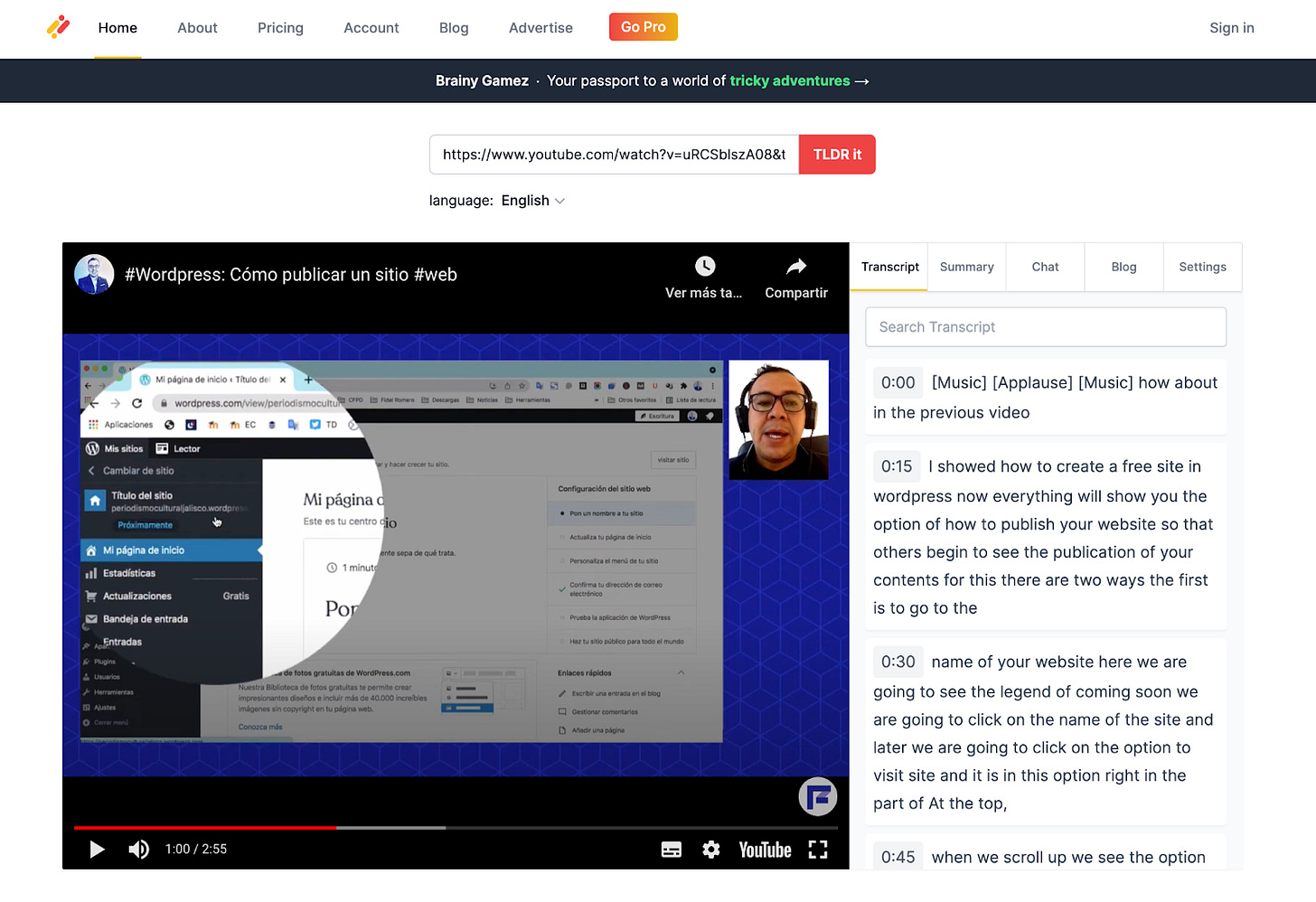This screenshot has width=1316, height=902.
Task: Mute the video volume icon
Action: (x=138, y=850)
